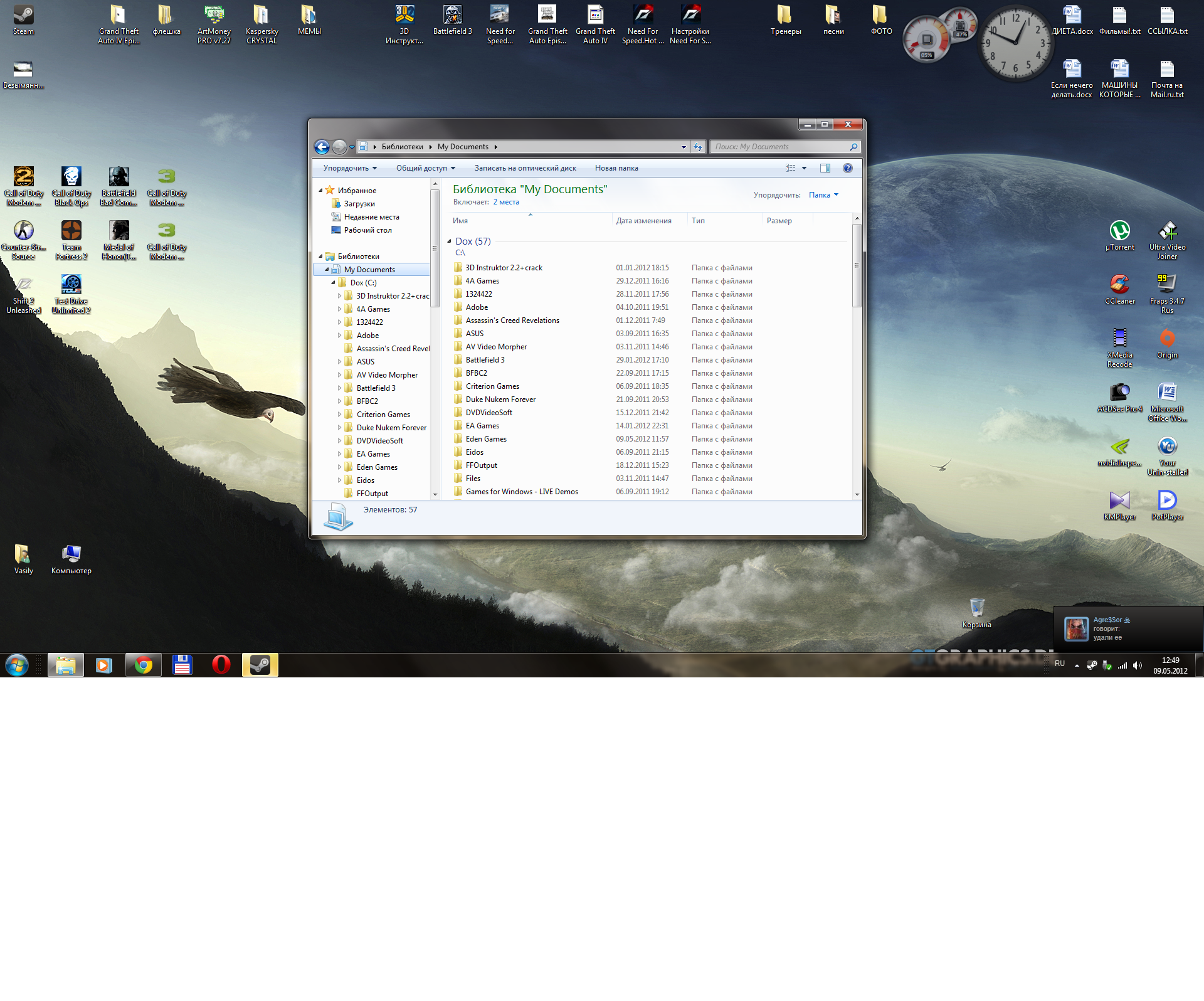Click the Steam icon in the taskbar

click(x=260, y=665)
